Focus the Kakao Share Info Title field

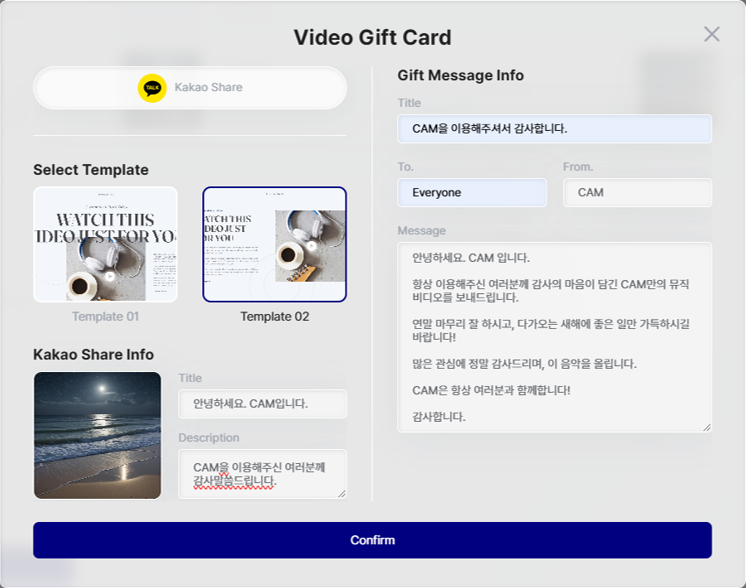tap(262, 404)
